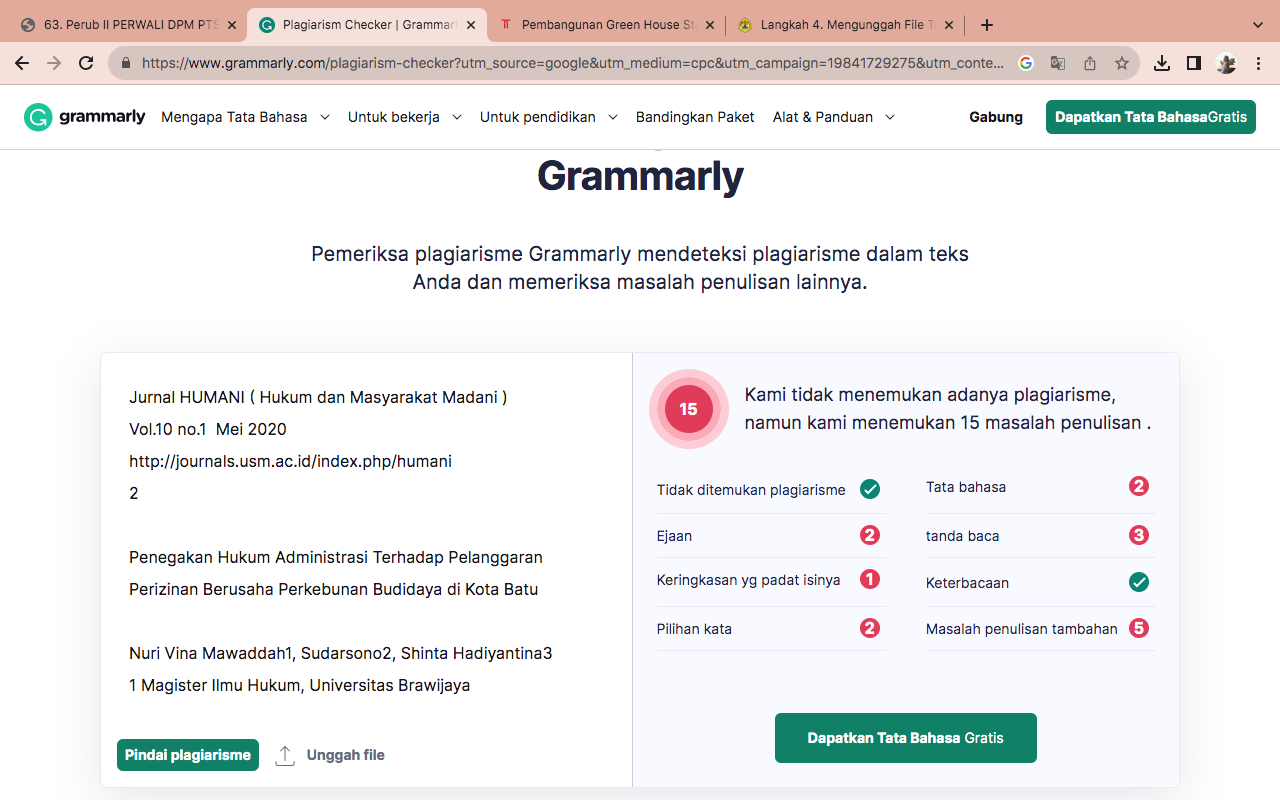Open the browser downloads icon

[x=1162, y=63]
